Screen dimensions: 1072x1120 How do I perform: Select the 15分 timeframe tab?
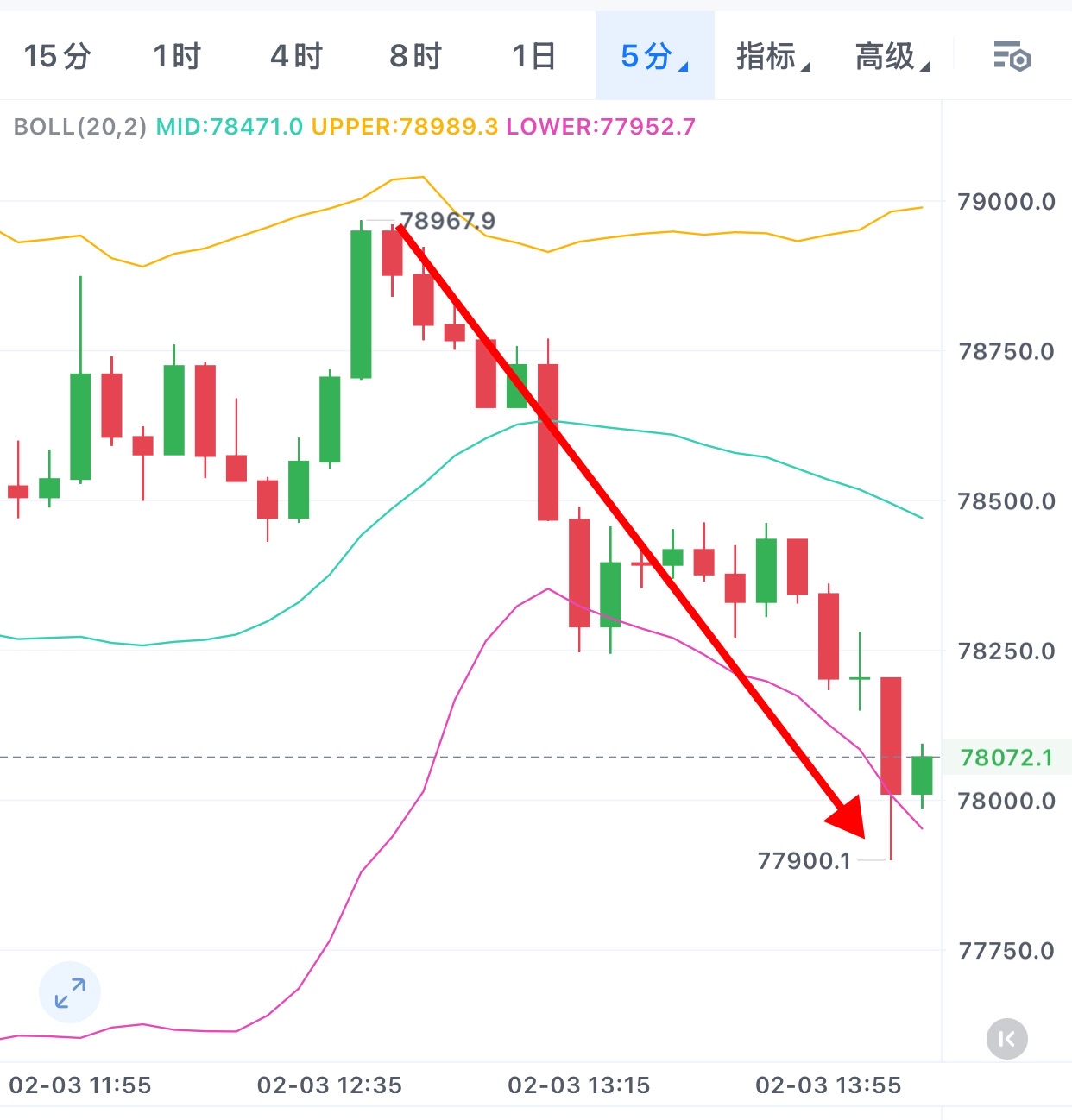tap(57, 57)
